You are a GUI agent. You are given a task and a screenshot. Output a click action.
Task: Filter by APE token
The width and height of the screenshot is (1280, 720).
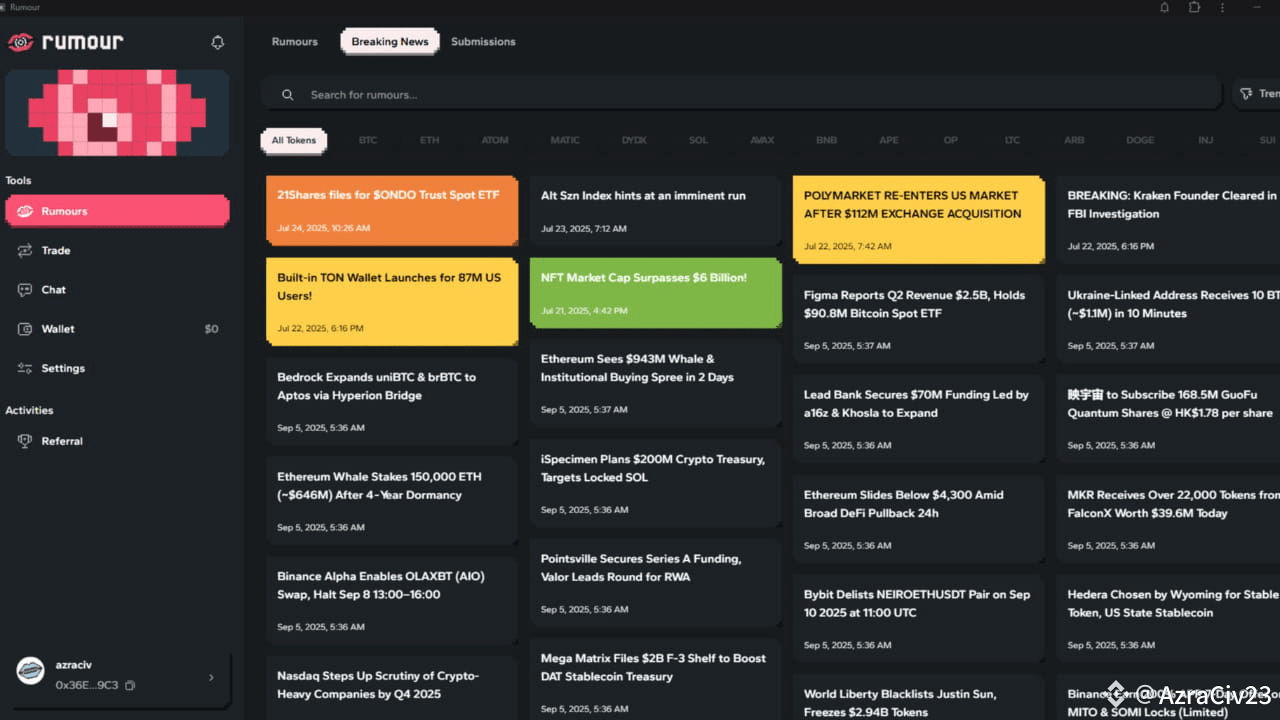point(889,140)
